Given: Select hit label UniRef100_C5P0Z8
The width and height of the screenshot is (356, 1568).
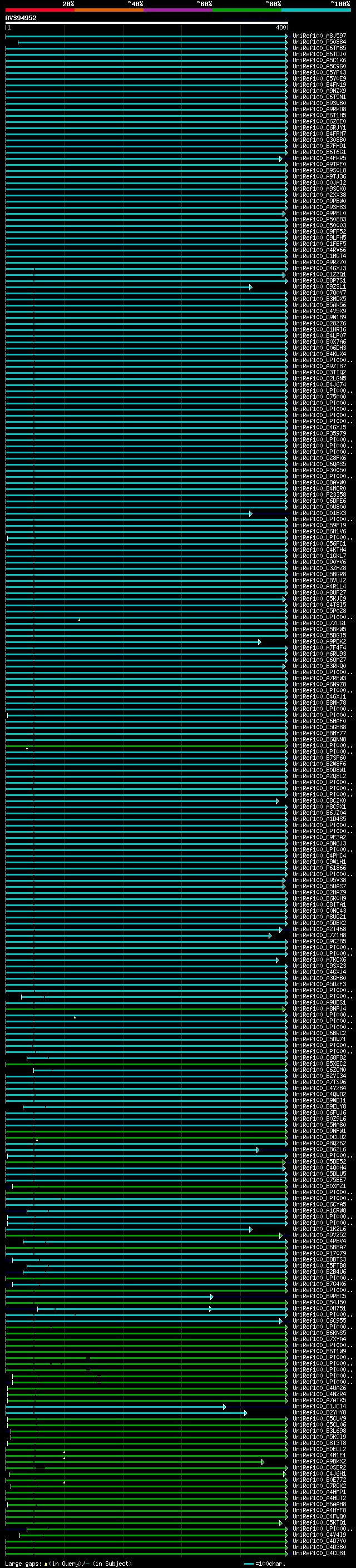Looking at the screenshot, I should 319,611.
